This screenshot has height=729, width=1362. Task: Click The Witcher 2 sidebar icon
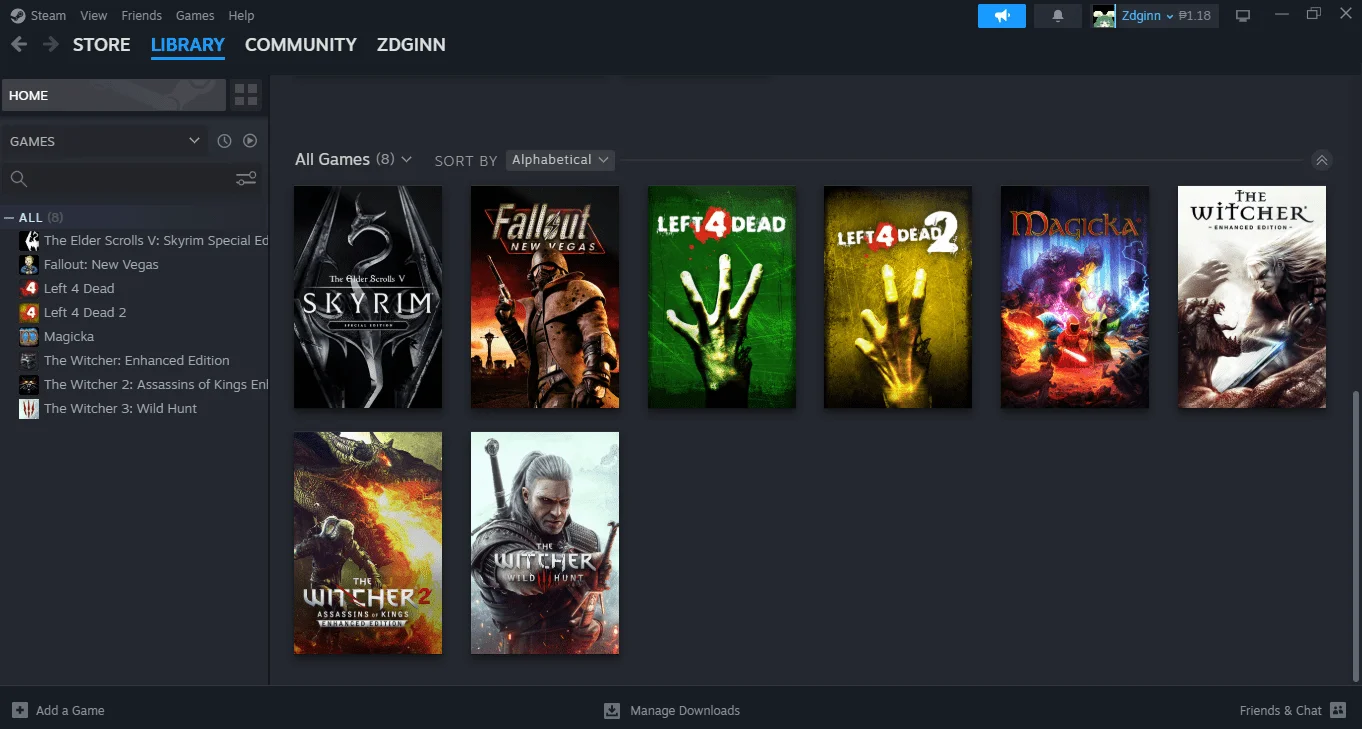(x=29, y=385)
